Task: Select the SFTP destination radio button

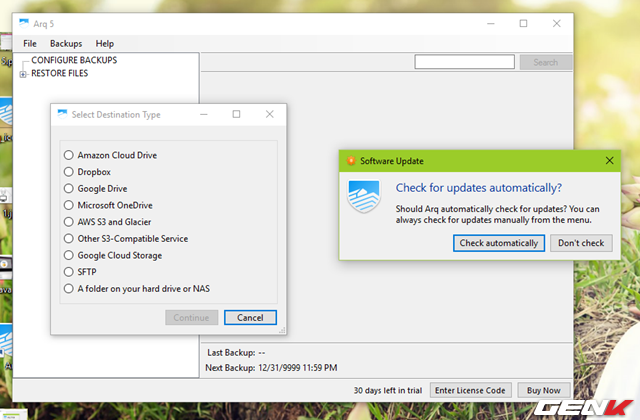Action: (x=69, y=272)
